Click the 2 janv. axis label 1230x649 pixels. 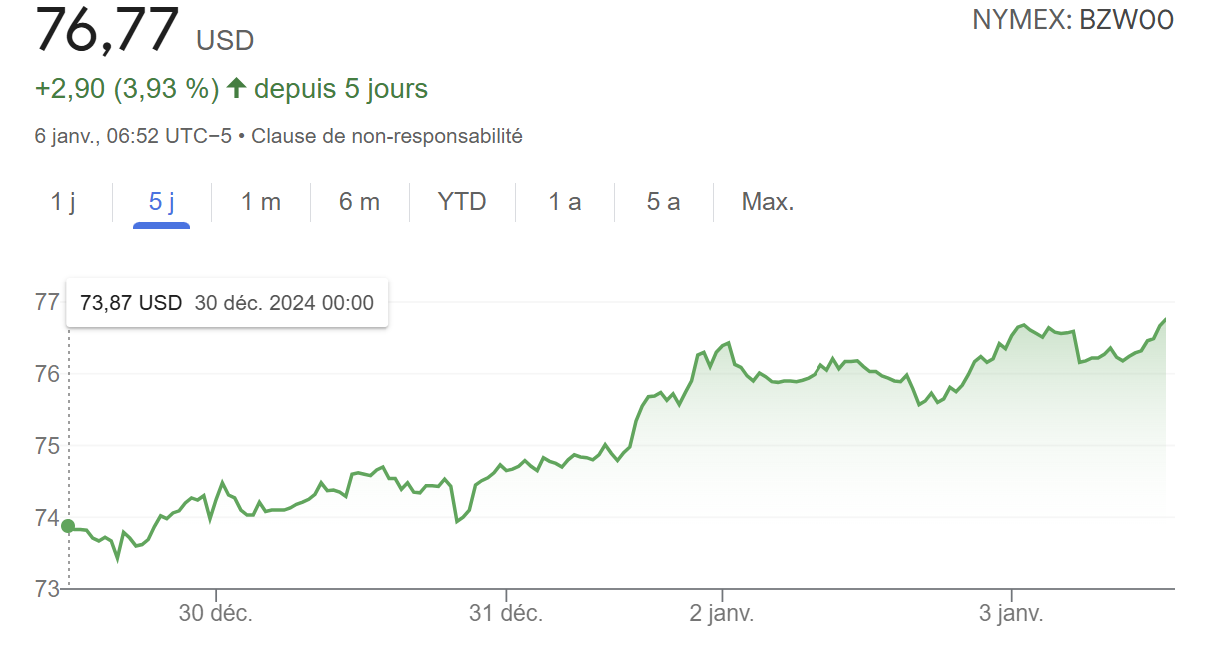(722, 613)
